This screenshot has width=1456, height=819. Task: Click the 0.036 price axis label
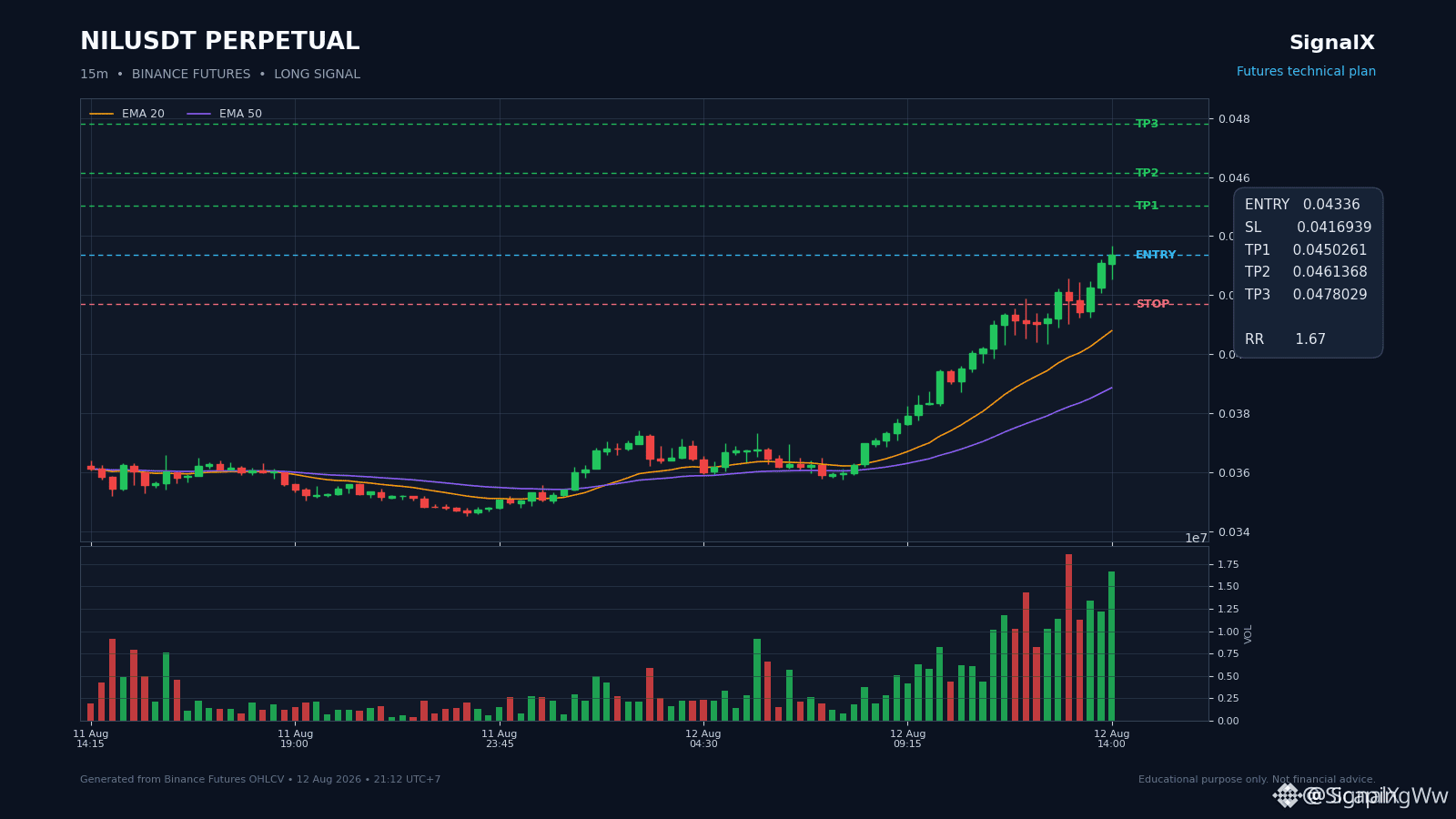pos(1234,473)
